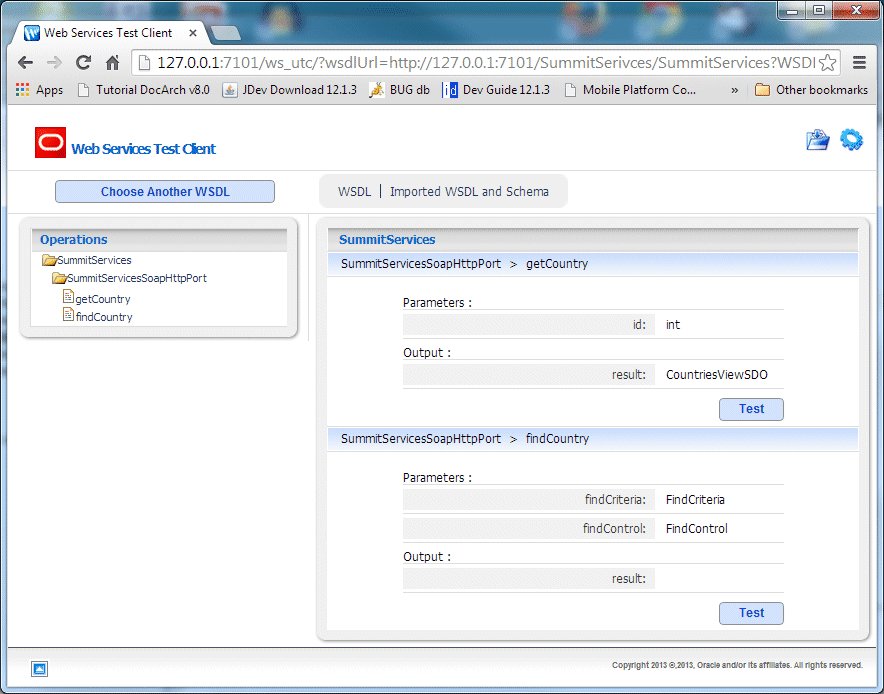884x694 pixels.
Task: Select the getCountry operation in the tree
Action: (x=103, y=299)
